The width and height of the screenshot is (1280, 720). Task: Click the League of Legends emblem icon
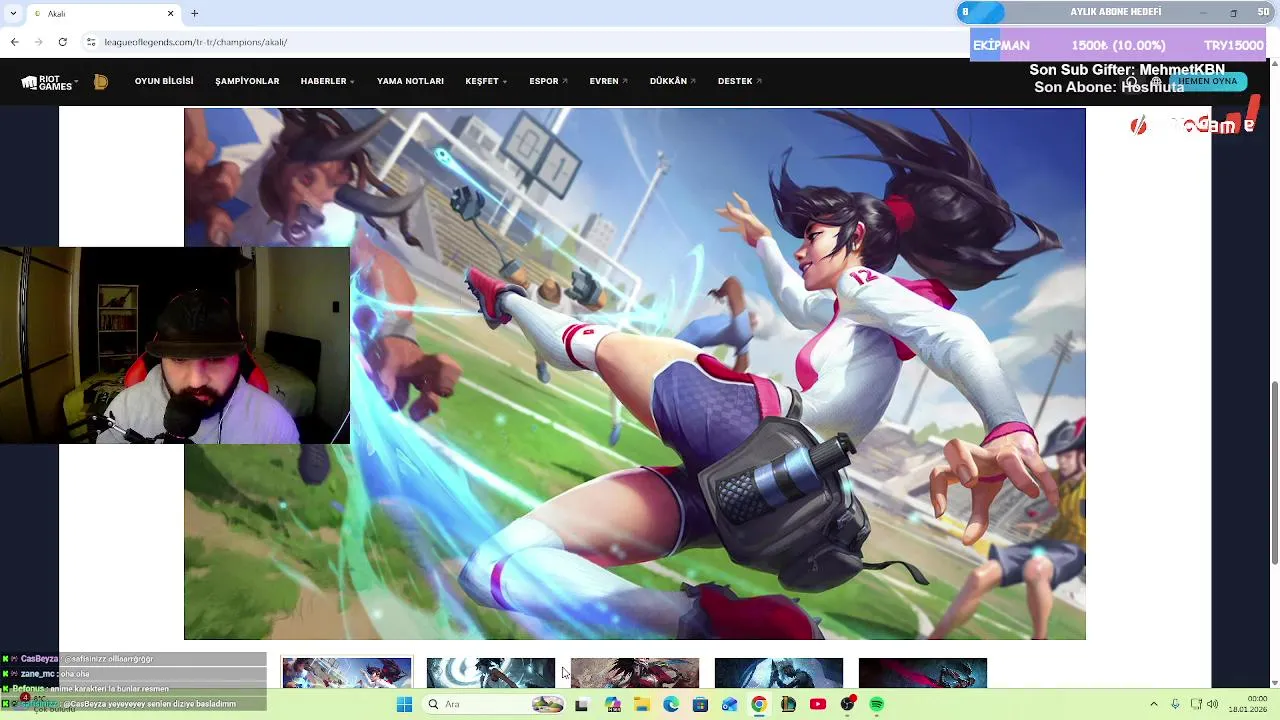[x=101, y=82]
